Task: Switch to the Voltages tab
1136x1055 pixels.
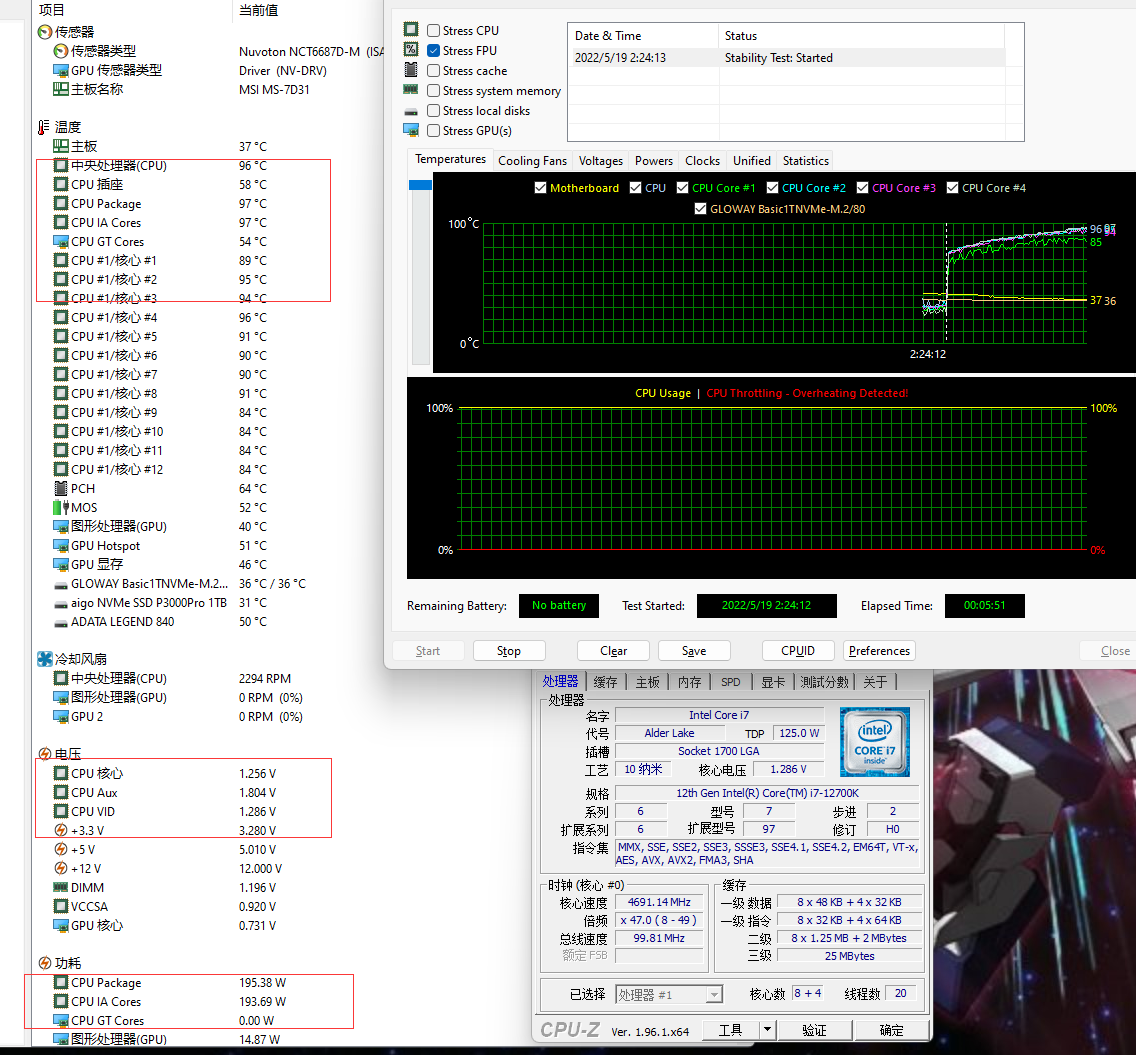Action: pyautogui.click(x=601, y=161)
